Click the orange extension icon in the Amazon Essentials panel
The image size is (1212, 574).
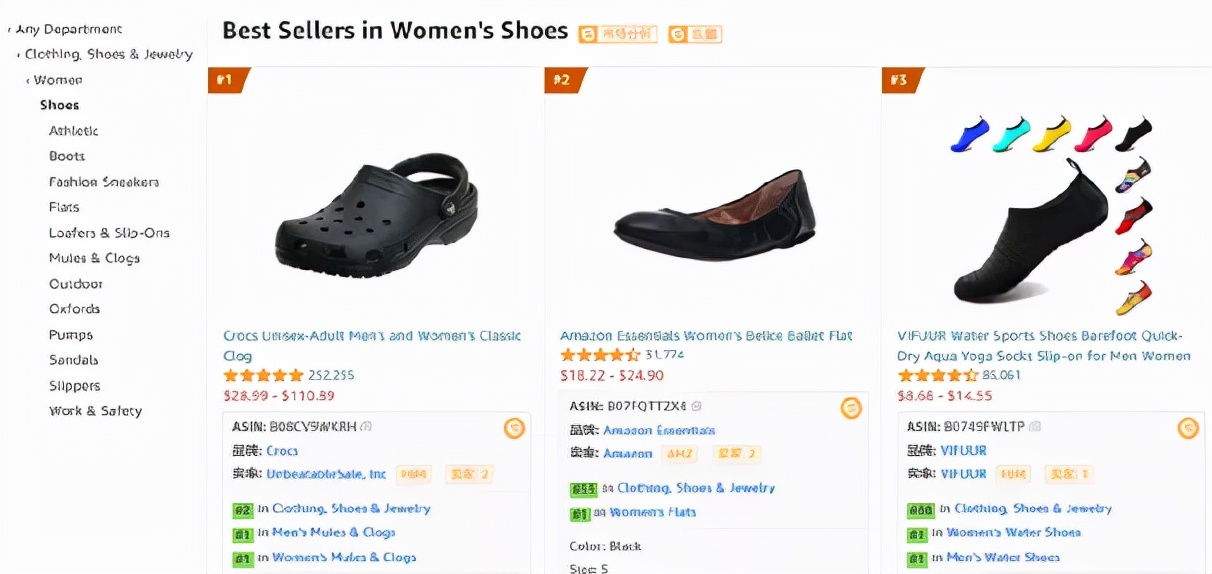(851, 408)
